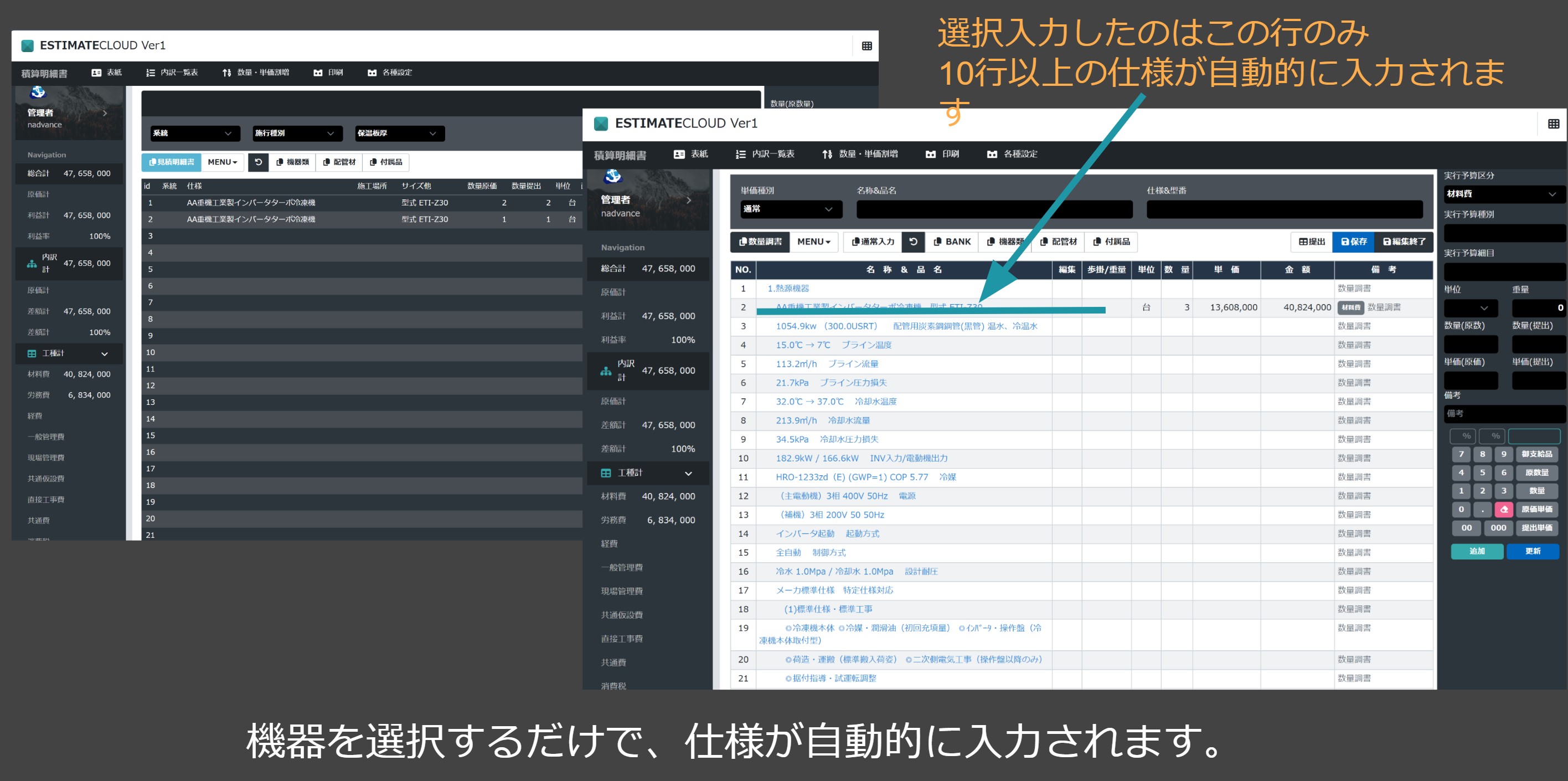The width and height of the screenshot is (1568, 781).
Task: Click the undo icon in front window toolbar
Action: 913,242
